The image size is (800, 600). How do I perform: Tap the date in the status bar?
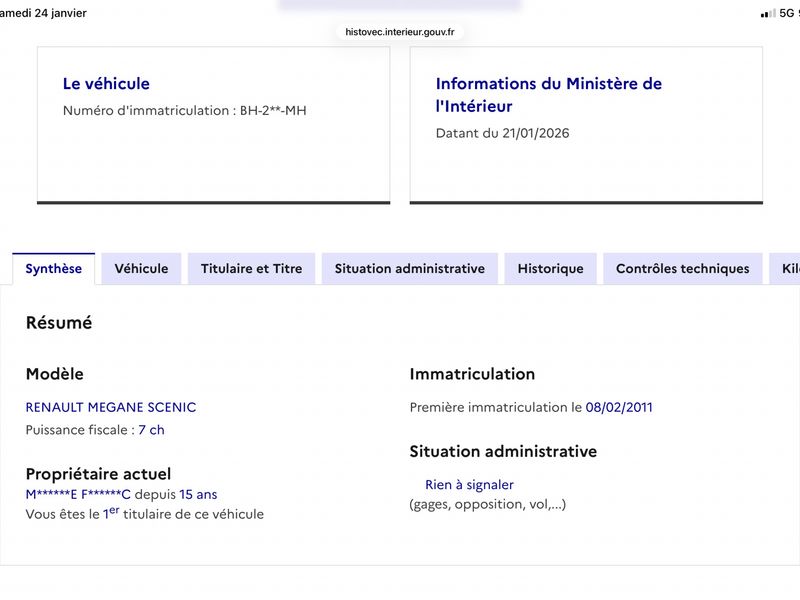coord(44,13)
